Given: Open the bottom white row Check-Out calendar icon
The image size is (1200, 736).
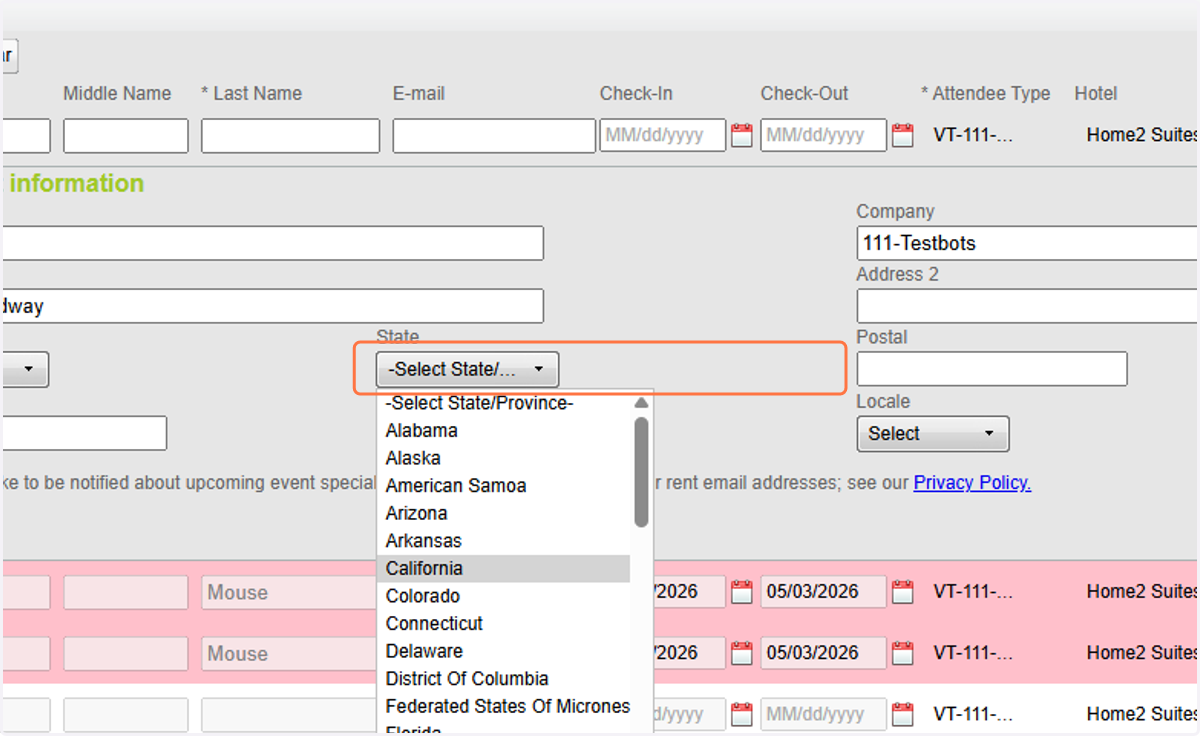Looking at the screenshot, I should click(x=902, y=715).
